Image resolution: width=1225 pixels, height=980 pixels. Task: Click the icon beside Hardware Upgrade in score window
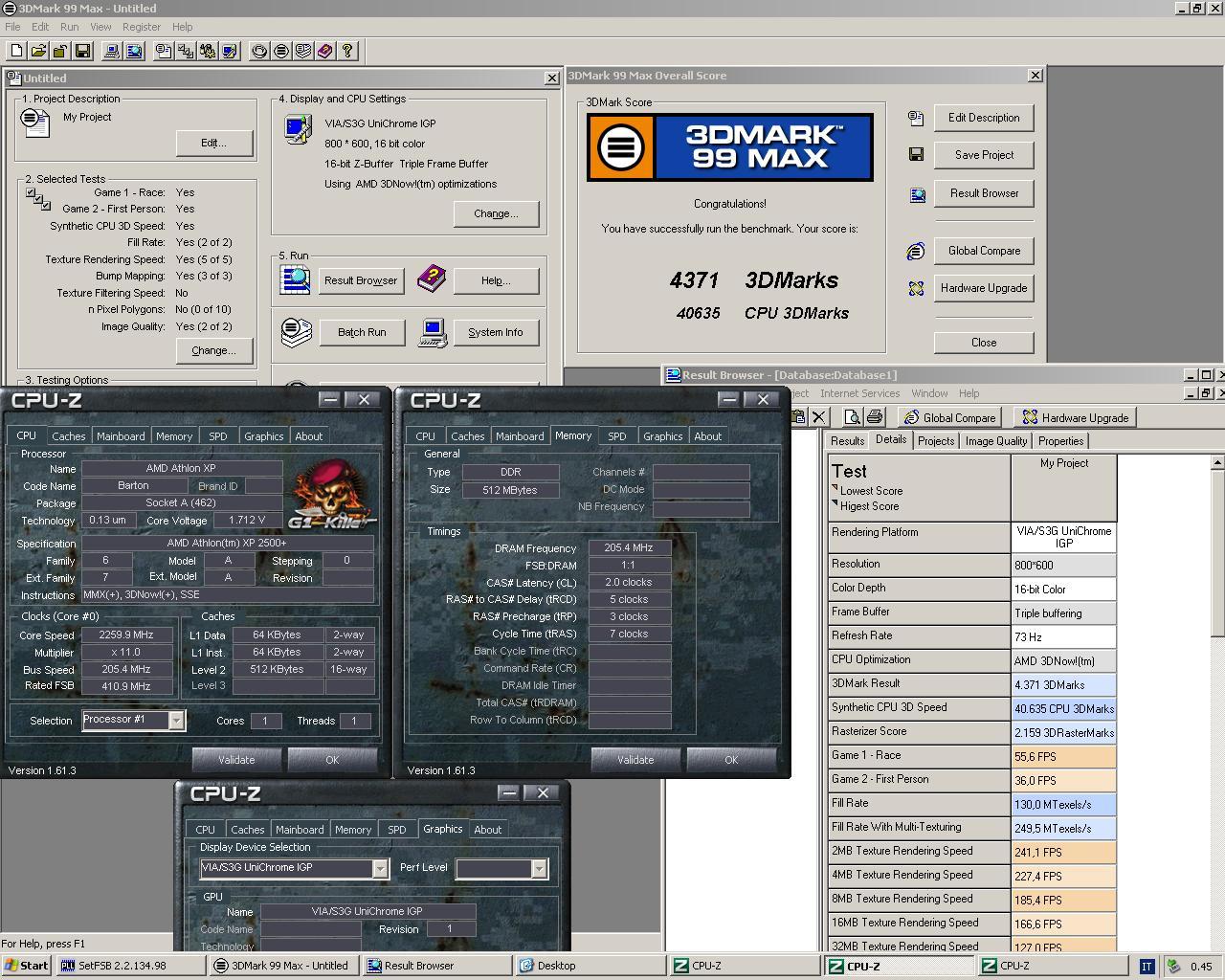pyautogui.click(x=916, y=288)
